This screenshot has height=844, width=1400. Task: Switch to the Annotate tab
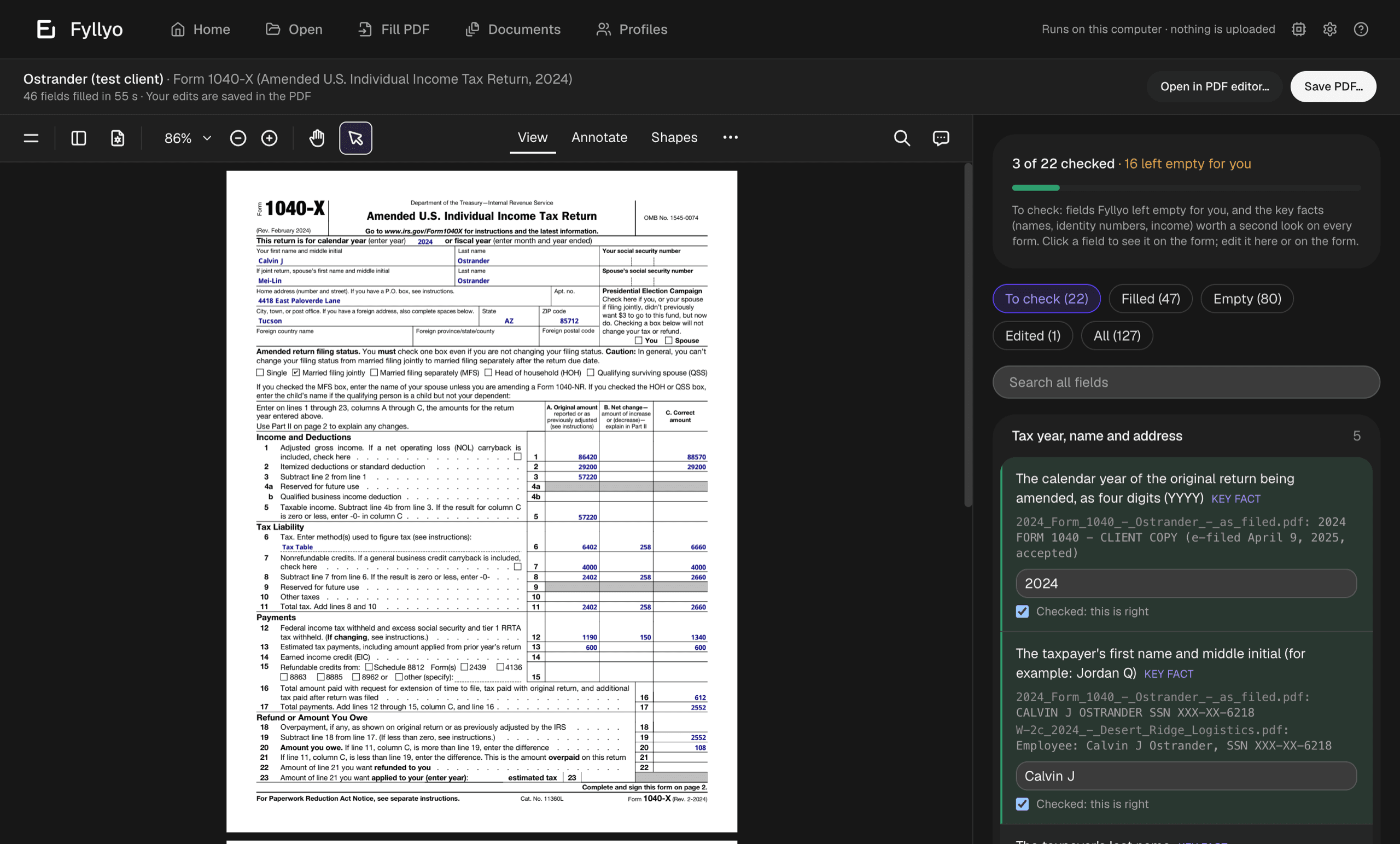point(599,137)
